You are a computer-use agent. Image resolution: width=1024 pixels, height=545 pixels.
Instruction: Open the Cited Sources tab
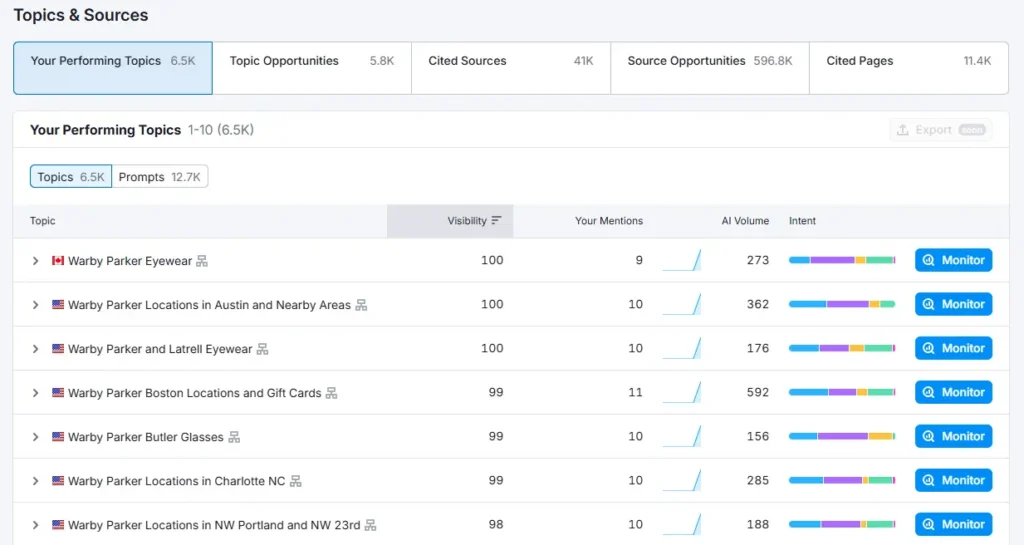click(x=511, y=68)
